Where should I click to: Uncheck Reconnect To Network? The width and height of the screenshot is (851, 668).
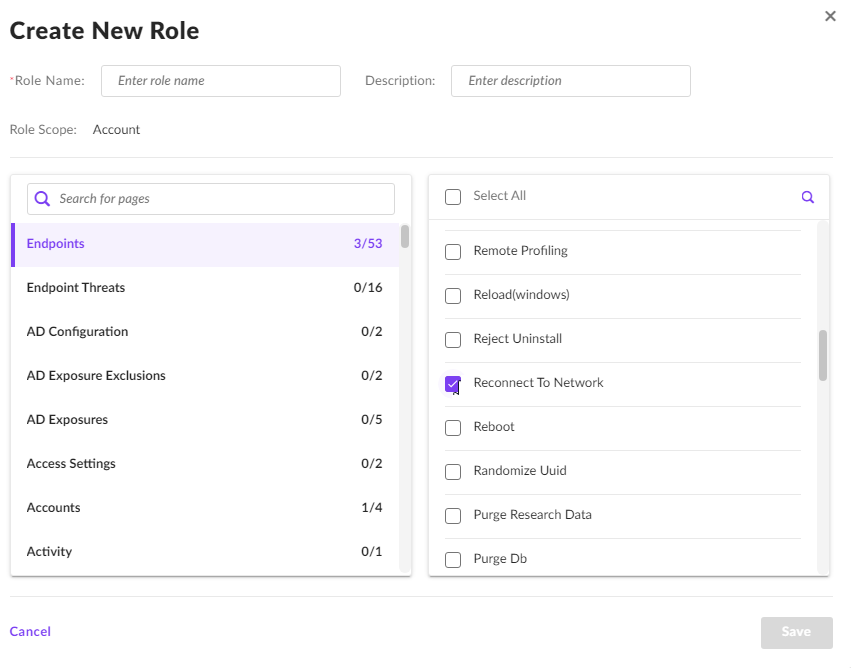453,384
